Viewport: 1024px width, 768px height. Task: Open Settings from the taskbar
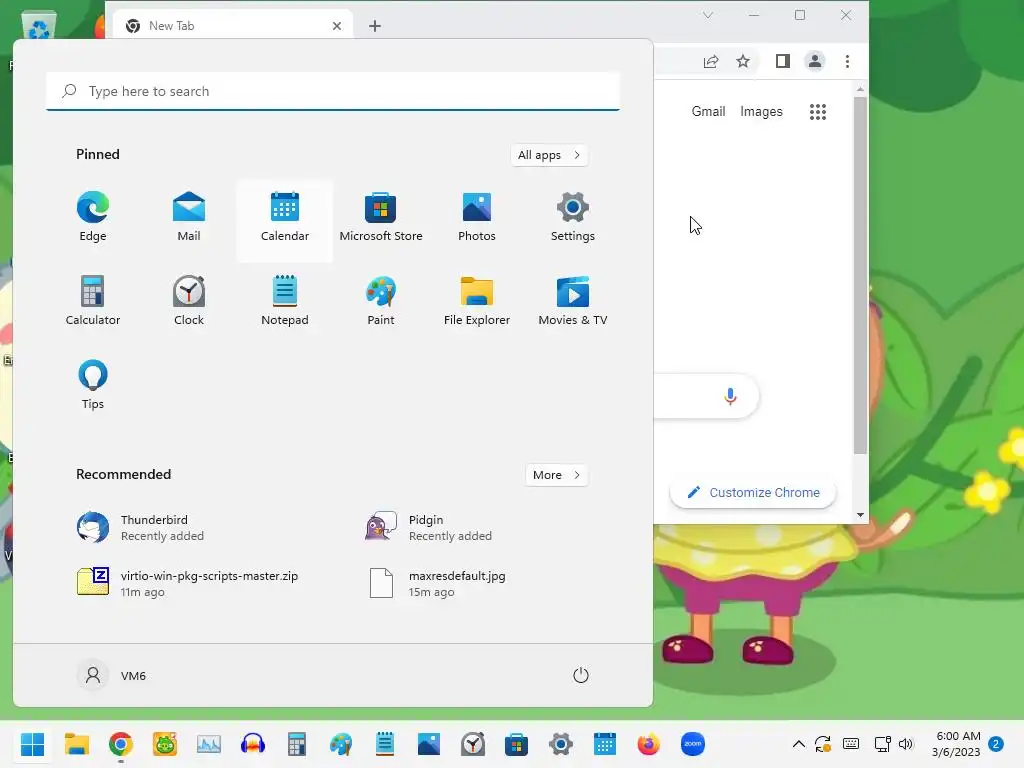[560, 744]
